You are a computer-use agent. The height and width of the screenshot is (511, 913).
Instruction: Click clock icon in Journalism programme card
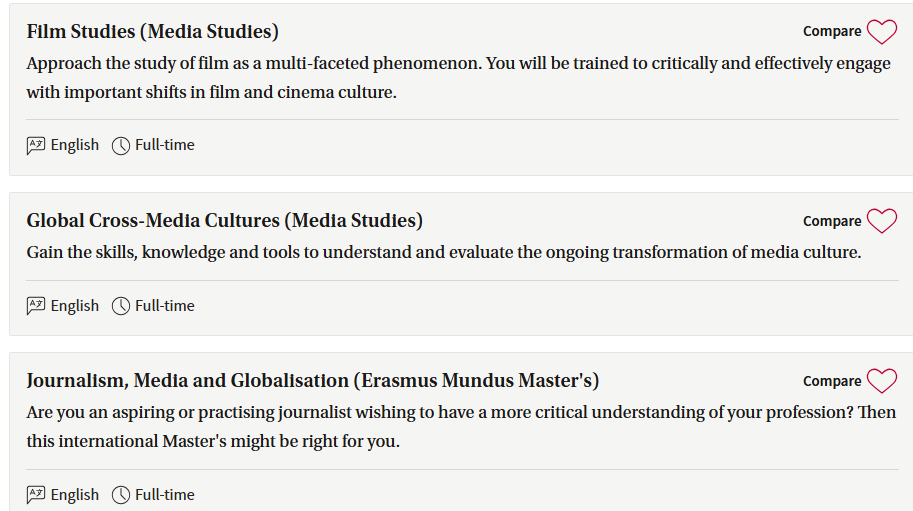coord(121,495)
